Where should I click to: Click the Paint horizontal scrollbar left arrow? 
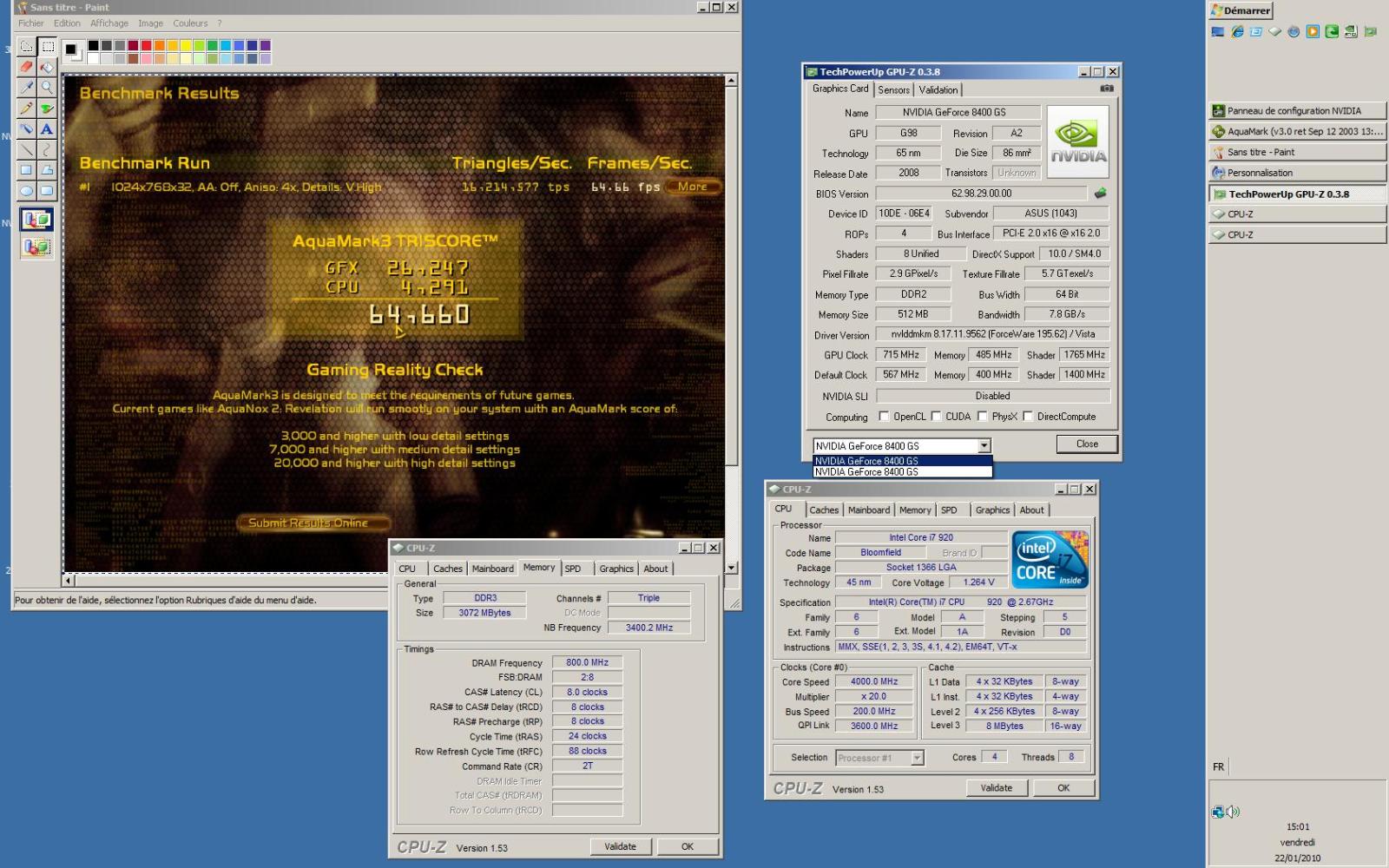[69, 580]
